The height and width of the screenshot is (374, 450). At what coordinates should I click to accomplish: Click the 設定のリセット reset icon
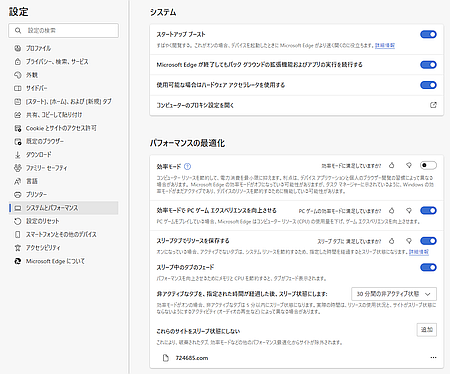coord(18,221)
